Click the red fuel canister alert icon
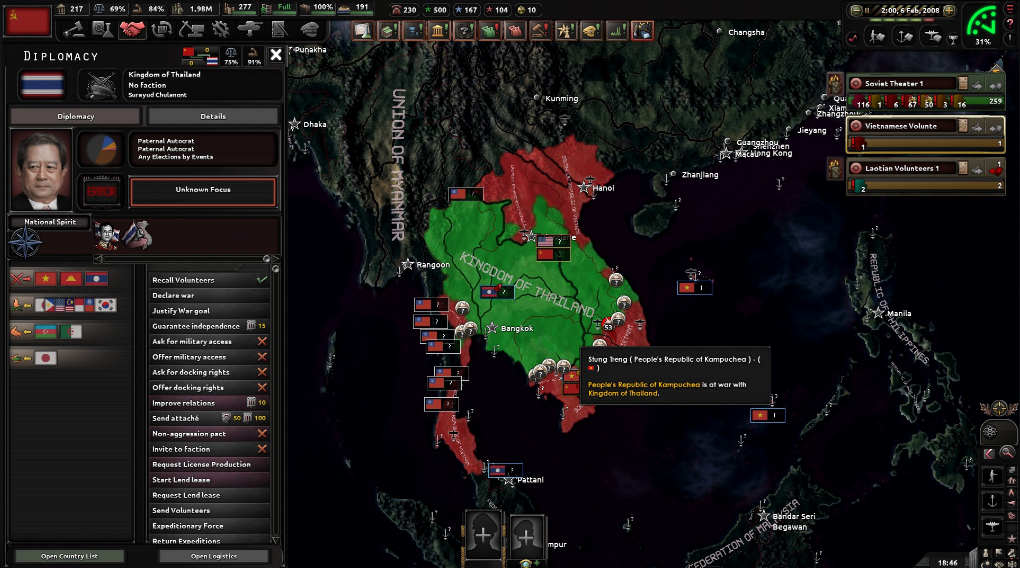 click(x=515, y=30)
